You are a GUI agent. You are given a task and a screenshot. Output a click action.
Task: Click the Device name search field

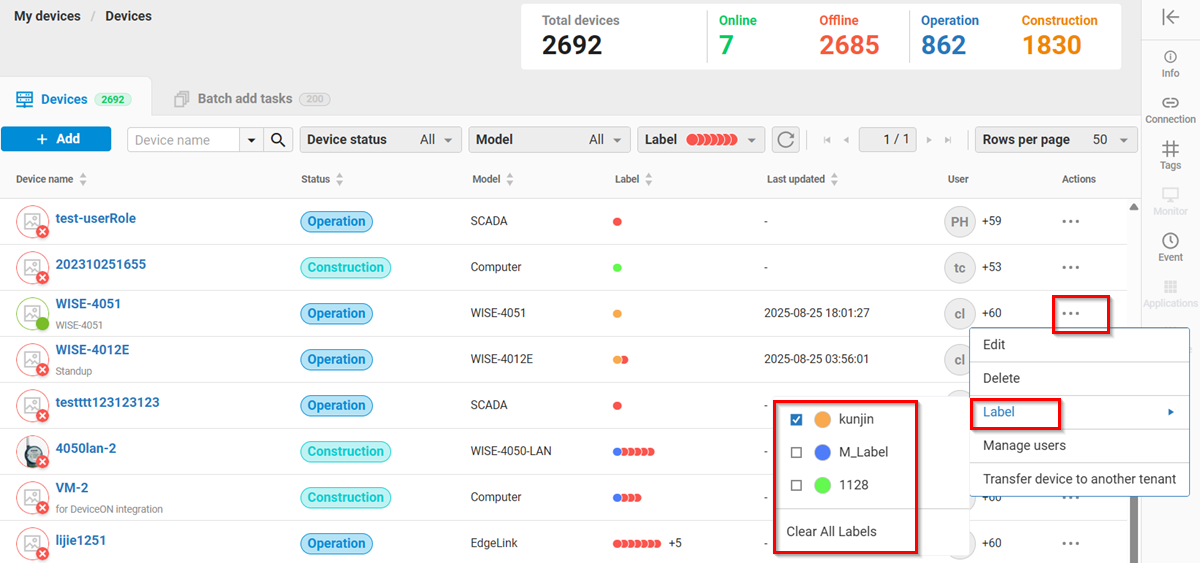184,140
